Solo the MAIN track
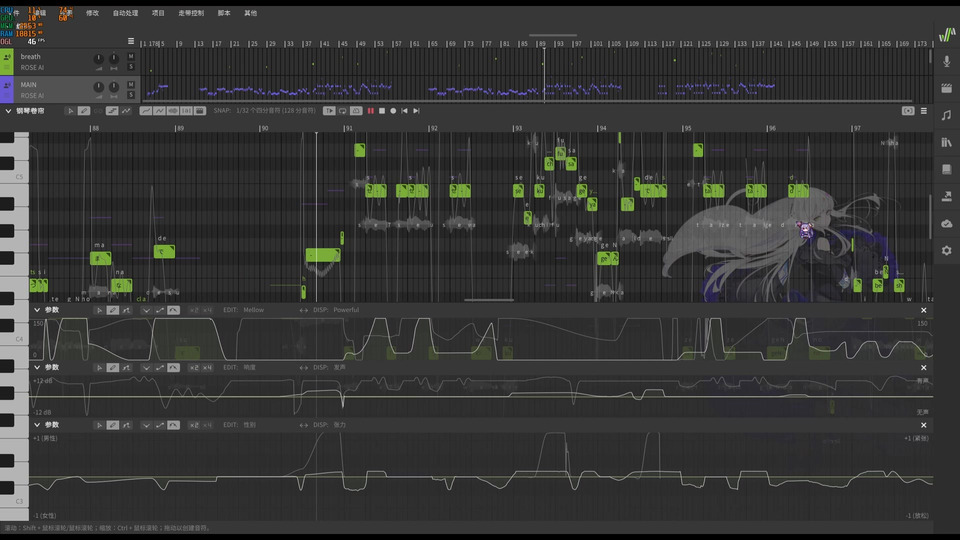This screenshot has width=960, height=540. click(131, 95)
